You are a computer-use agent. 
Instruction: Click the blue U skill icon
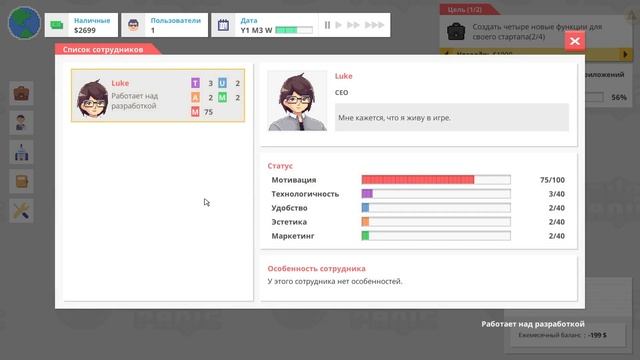pos(222,83)
